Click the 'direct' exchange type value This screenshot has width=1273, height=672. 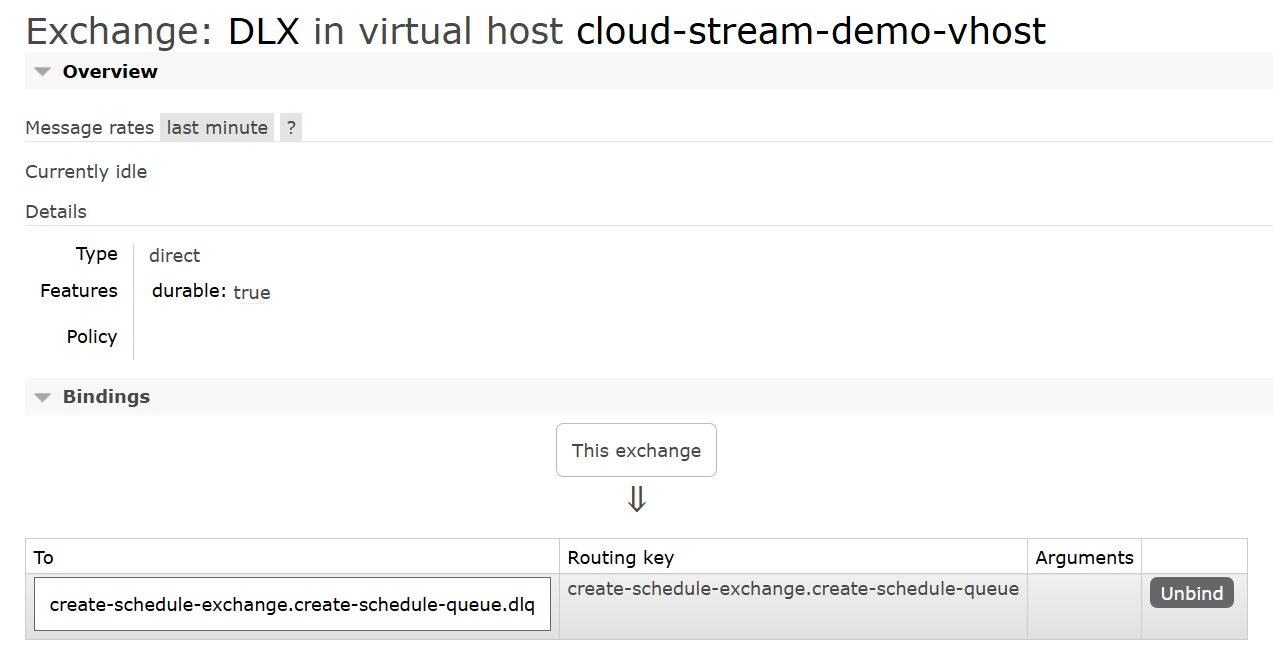pyautogui.click(x=174, y=256)
